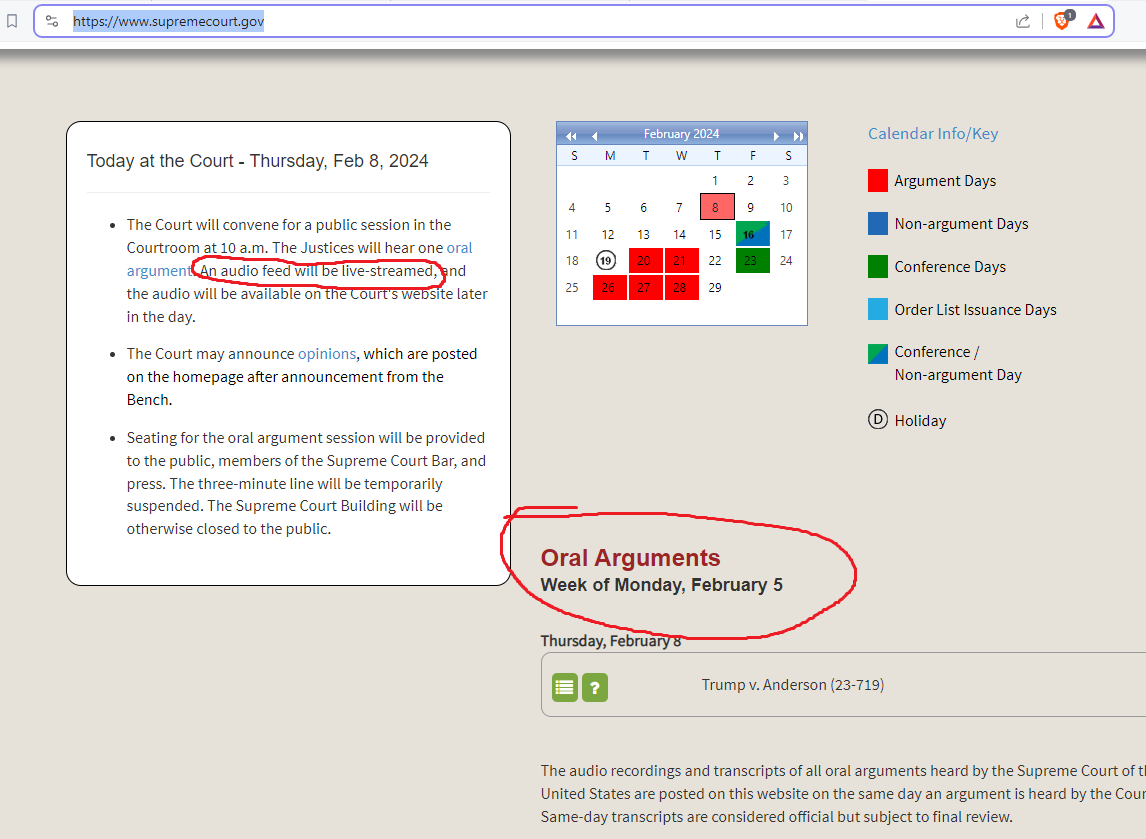The image size is (1146, 839).
Task: Click the Order List Issuance Days swatch
Action: (878, 309)
